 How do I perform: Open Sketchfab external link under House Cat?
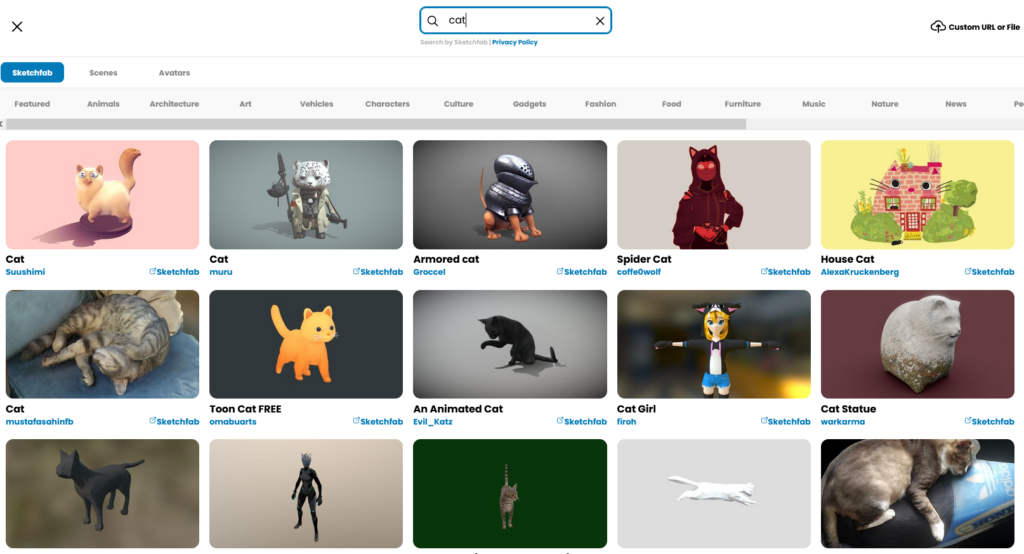tap(989, 272)
